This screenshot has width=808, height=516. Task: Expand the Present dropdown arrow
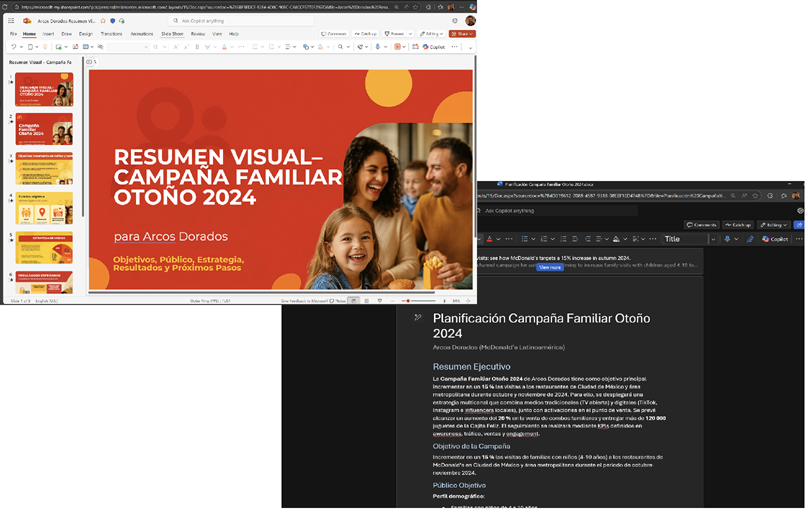(410, 34)
